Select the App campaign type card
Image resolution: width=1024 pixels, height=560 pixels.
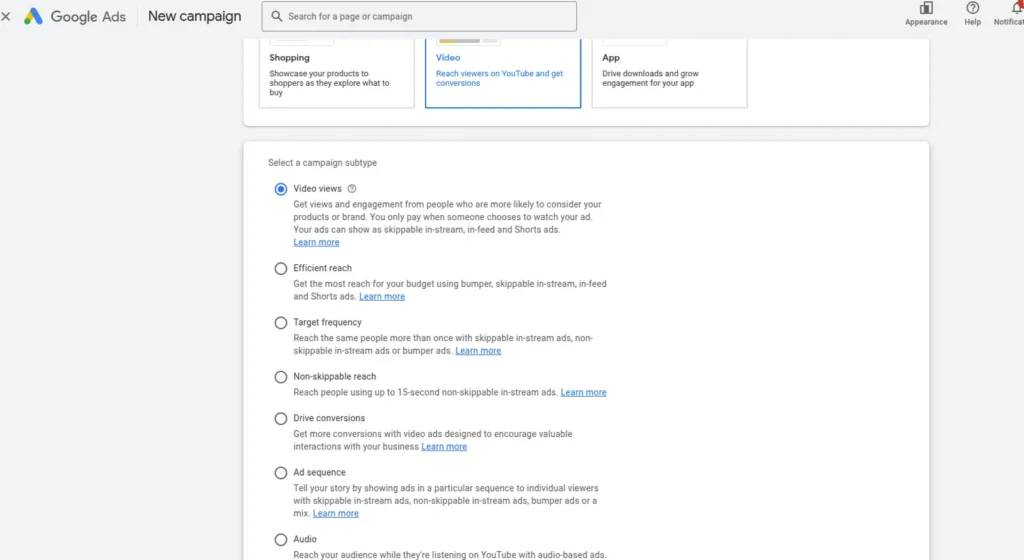click(669, 73)
